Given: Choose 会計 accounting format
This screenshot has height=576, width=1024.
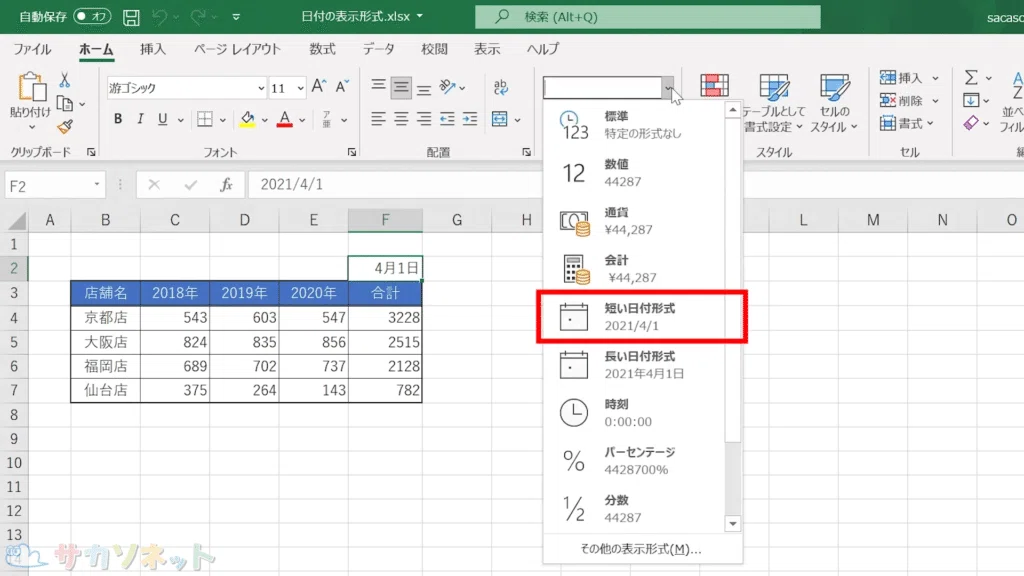Looking at the screenshot, I should [x=633, y=269].
